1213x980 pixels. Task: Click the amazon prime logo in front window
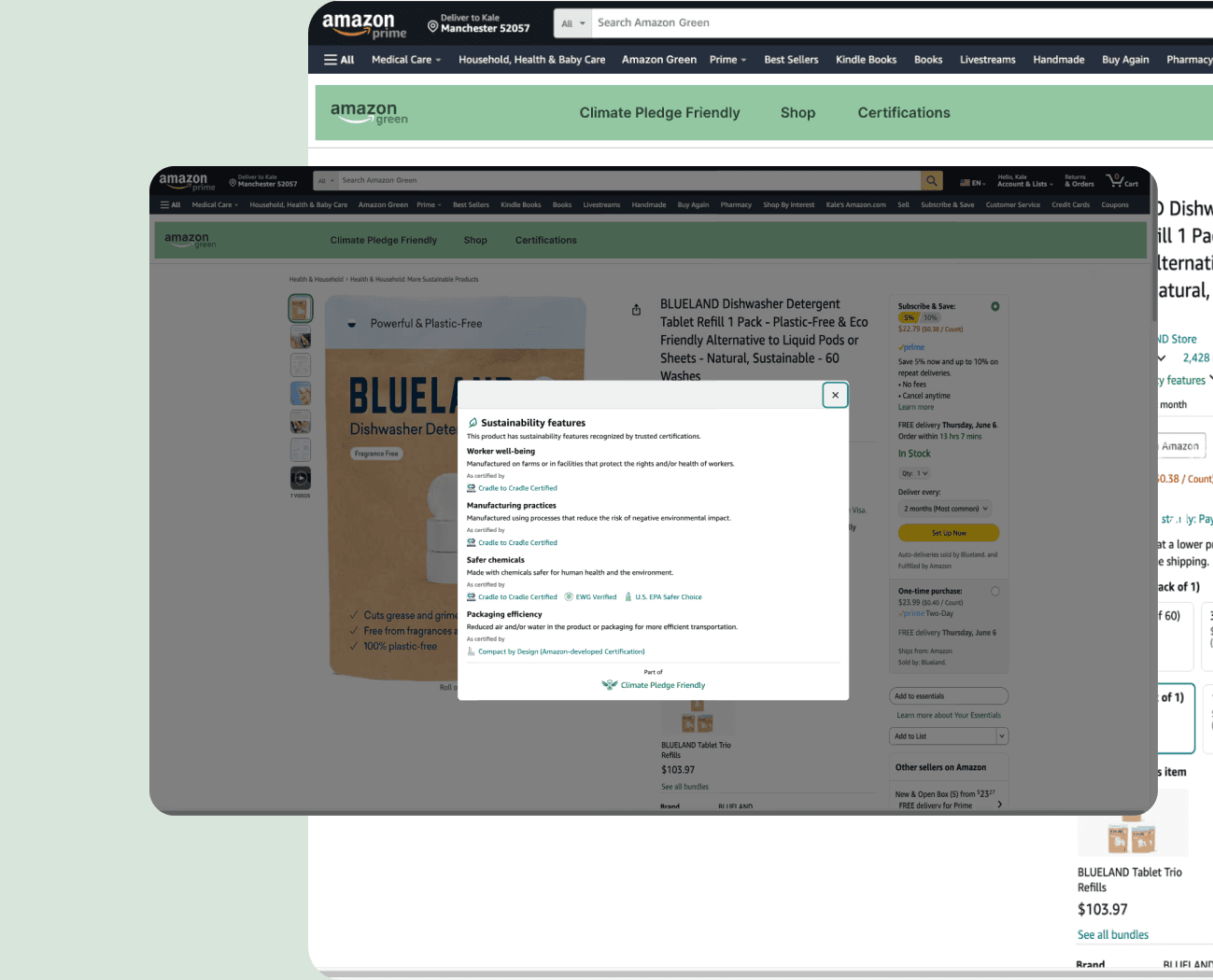point(187,181)
